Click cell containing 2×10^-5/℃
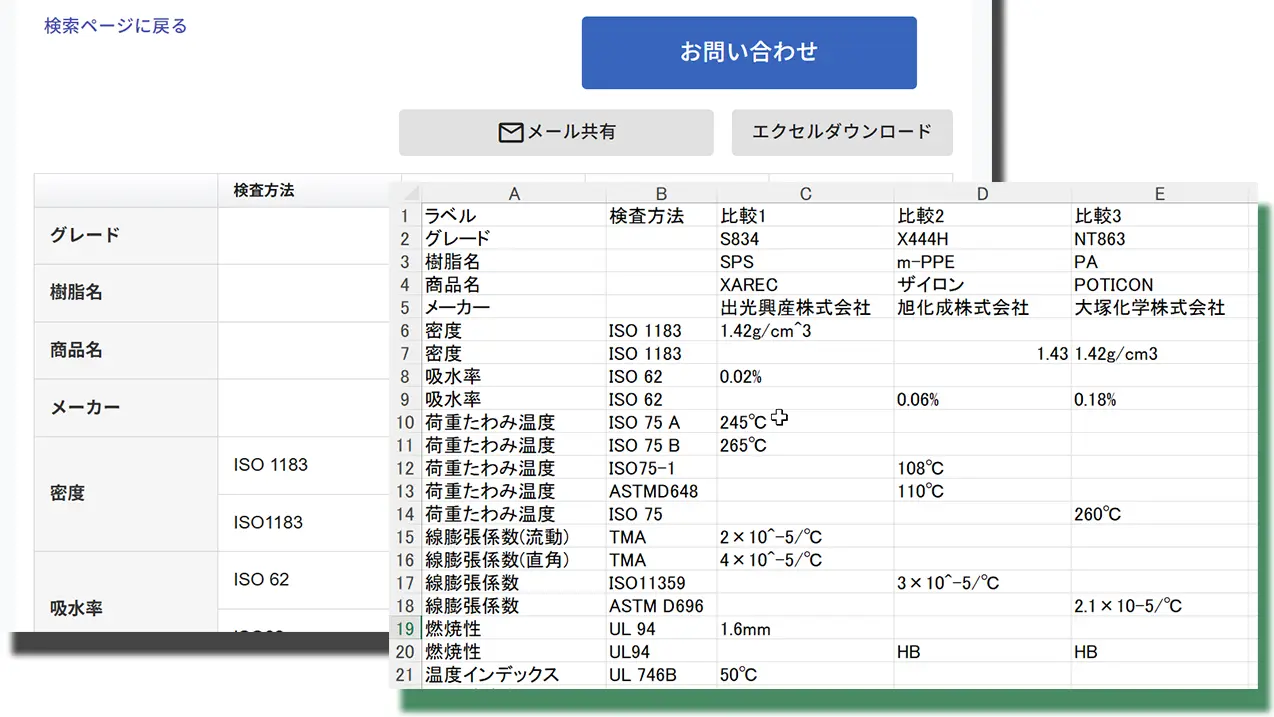The image size is (1274, 717). pos(805,537)
